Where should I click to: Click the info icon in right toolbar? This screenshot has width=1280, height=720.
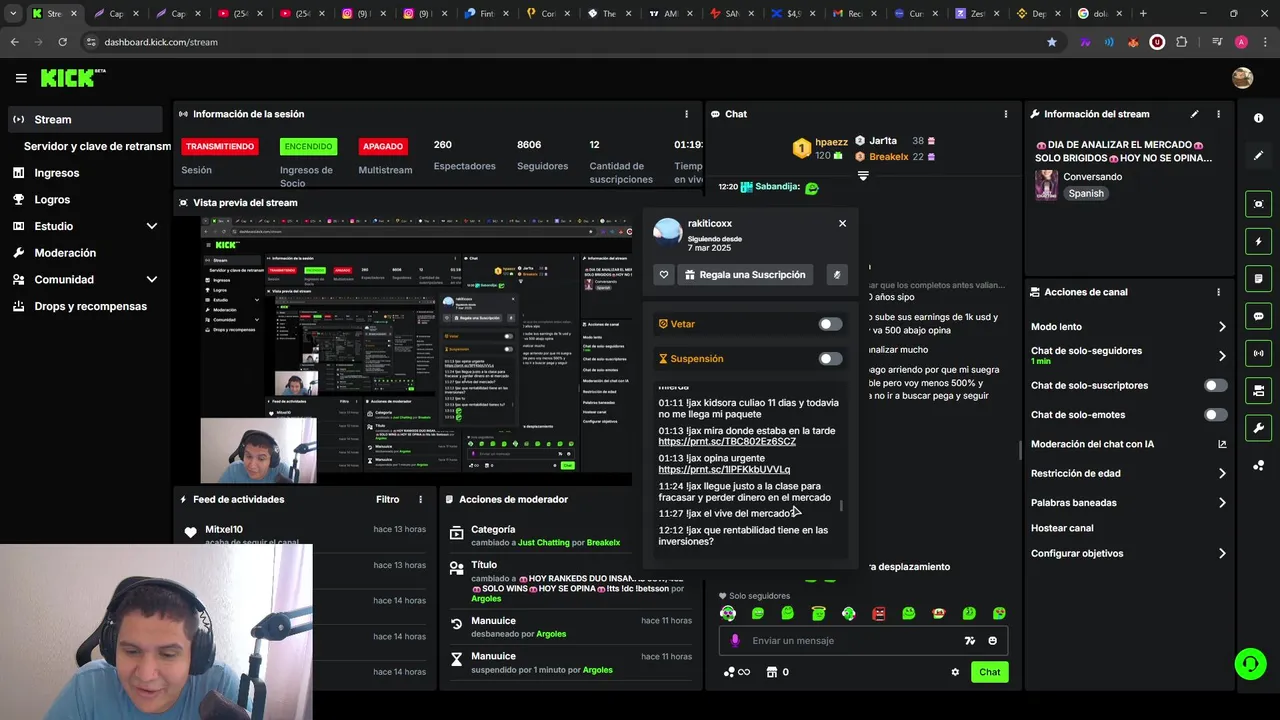(x=1258, y=118)
